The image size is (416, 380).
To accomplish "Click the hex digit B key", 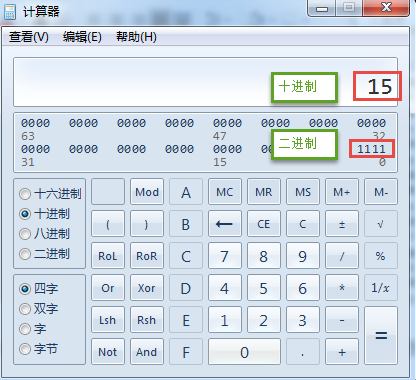I will [186, 224].
